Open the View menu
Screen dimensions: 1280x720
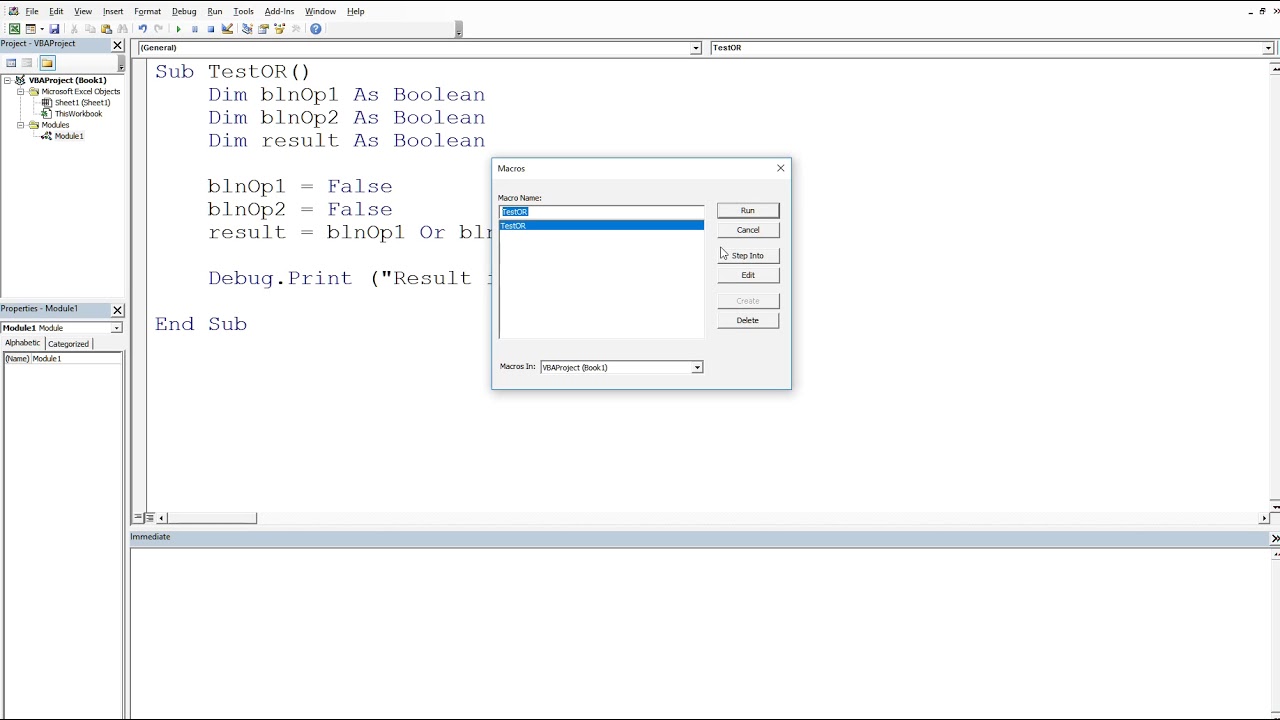(83, 11)
